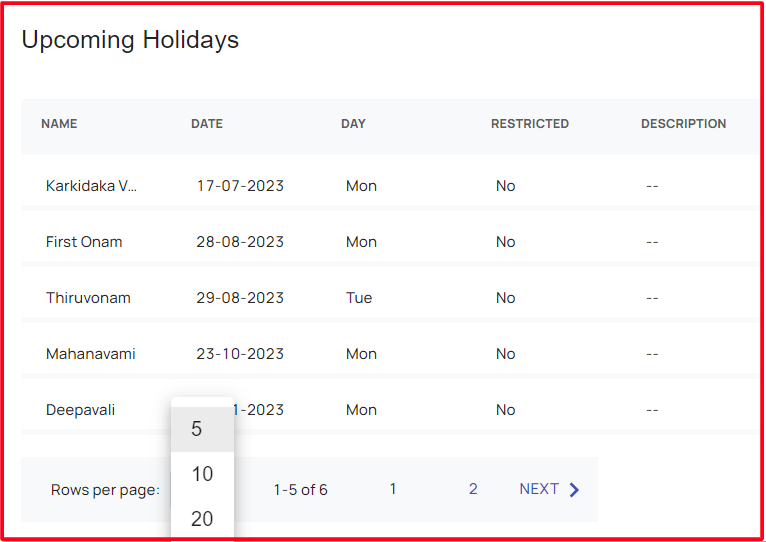Click No in Deepavali row
Image resolution: width=766 pixels, height=542 pixels.
(506, 410)
